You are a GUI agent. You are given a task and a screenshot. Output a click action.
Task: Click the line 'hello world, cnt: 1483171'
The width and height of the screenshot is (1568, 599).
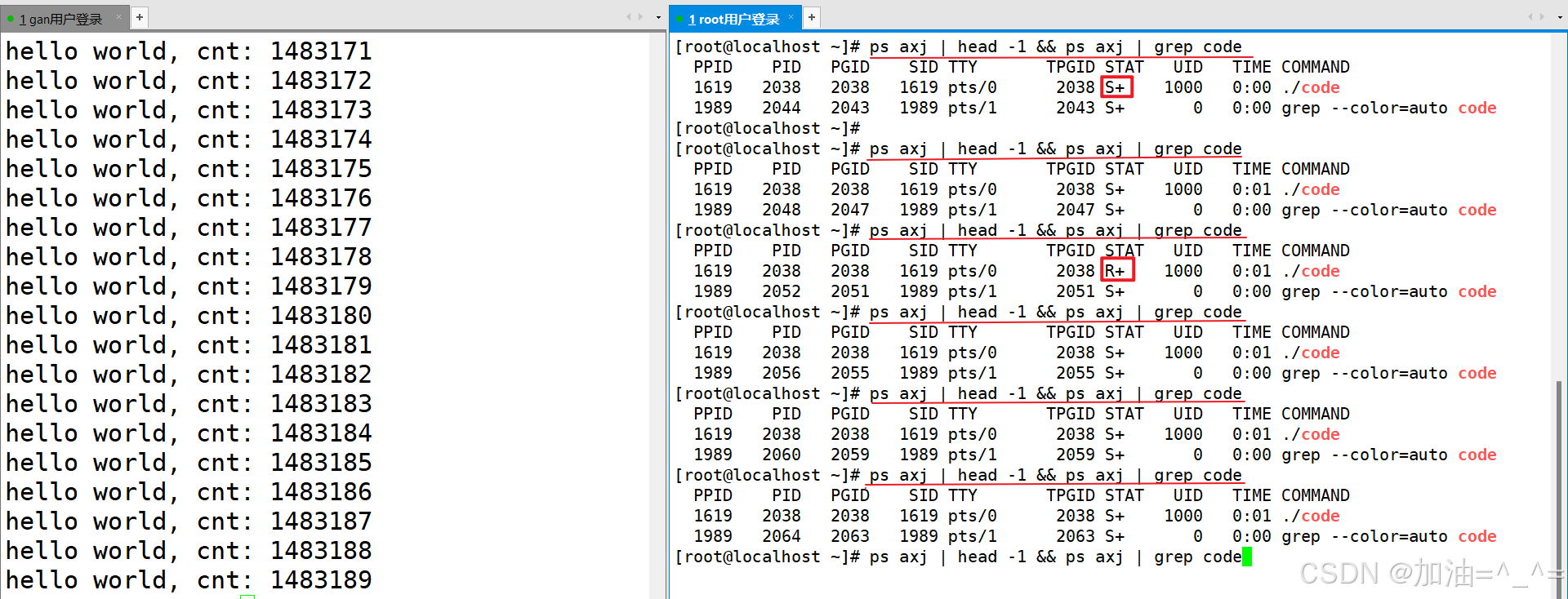(189, 51)
